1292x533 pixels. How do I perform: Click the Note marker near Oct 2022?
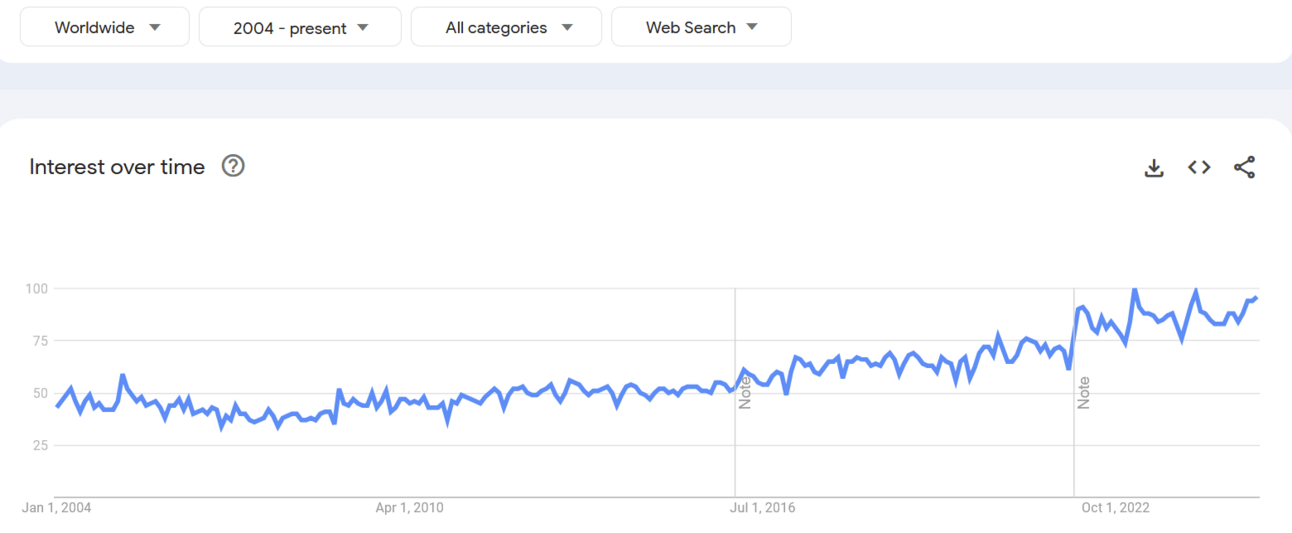click(x=1084, y=392)
